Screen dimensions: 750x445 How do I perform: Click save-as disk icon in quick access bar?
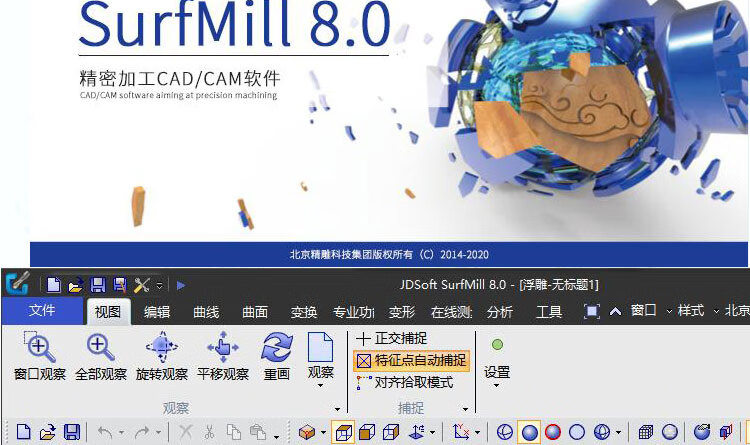pos(119,285)
